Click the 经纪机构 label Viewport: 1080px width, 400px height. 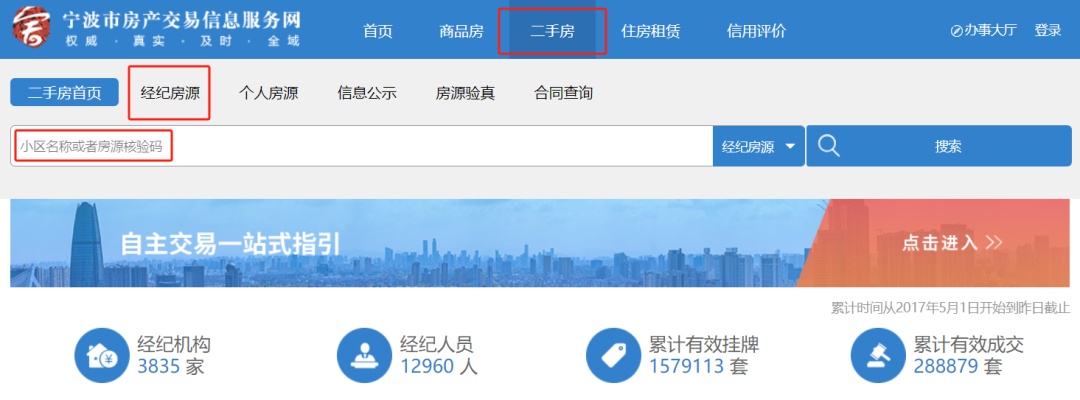tap(174, 344)
